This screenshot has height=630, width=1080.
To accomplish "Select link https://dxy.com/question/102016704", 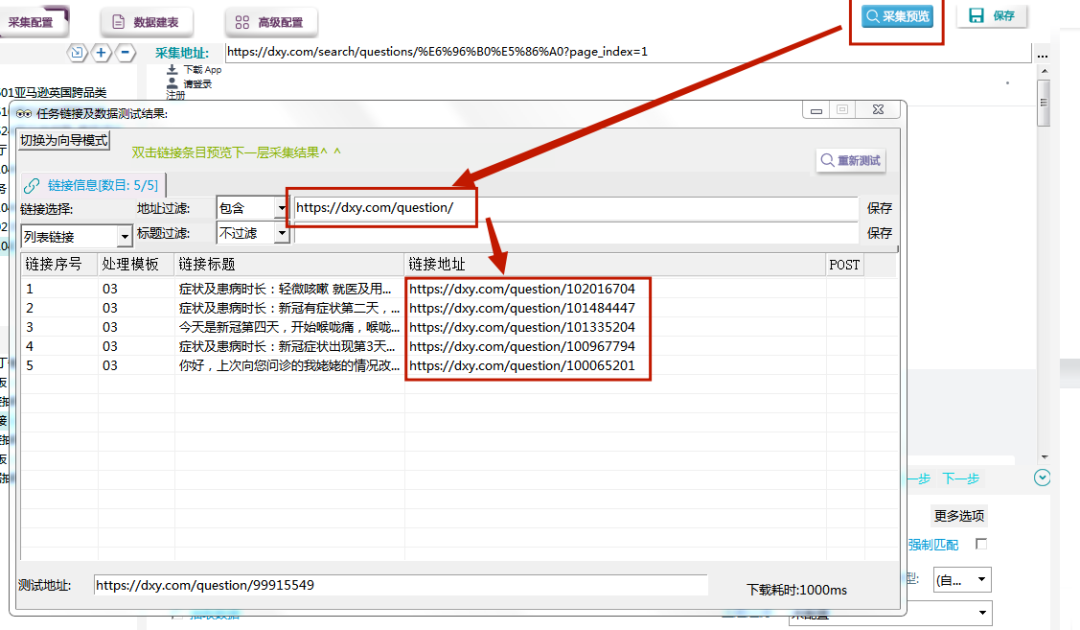I will (x=522, y=289).
